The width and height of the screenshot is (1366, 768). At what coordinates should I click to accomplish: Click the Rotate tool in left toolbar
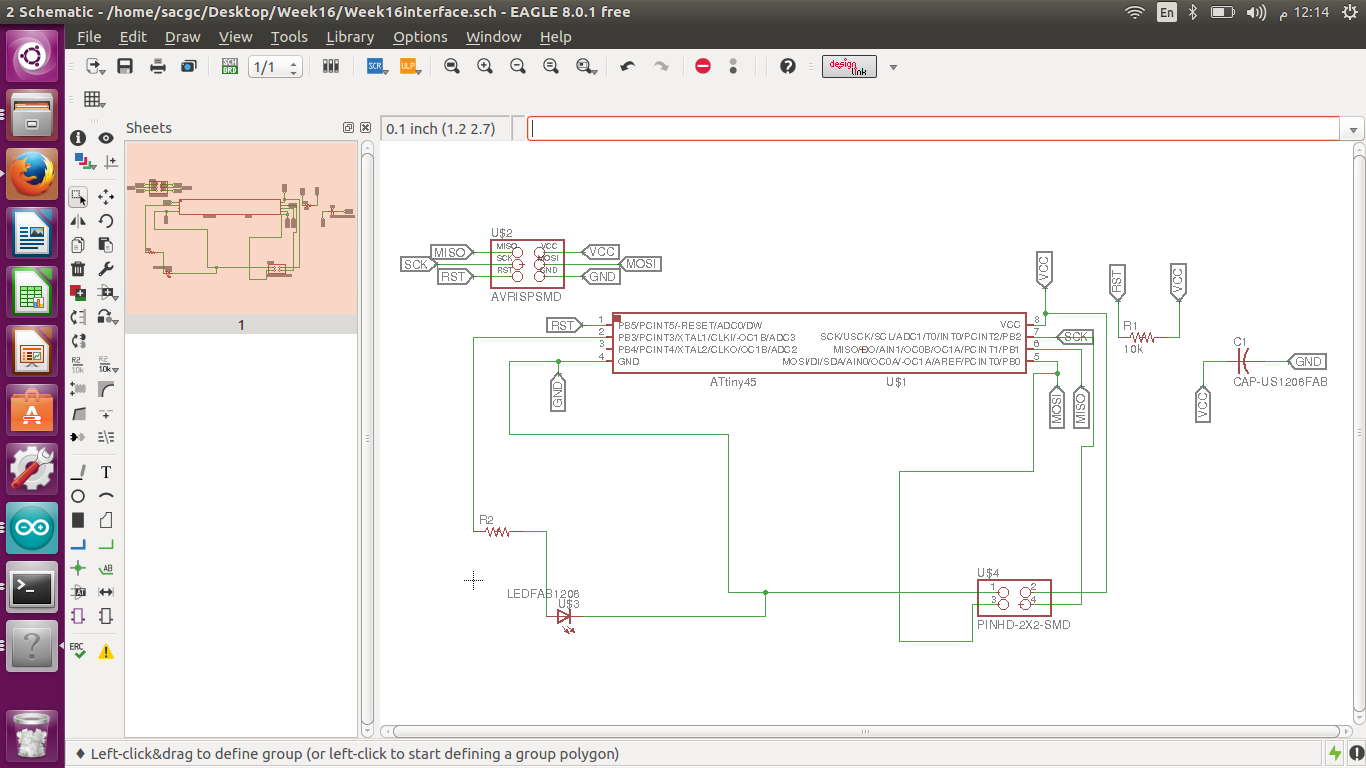(106, 221)
